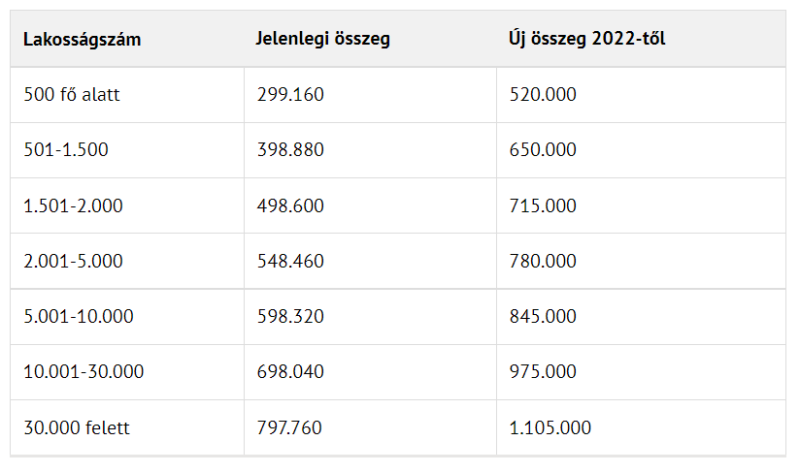The height and width of the screenshot is (473, 800).
Task: Click the 780.000 amount cell
Action: click(543, 261)
